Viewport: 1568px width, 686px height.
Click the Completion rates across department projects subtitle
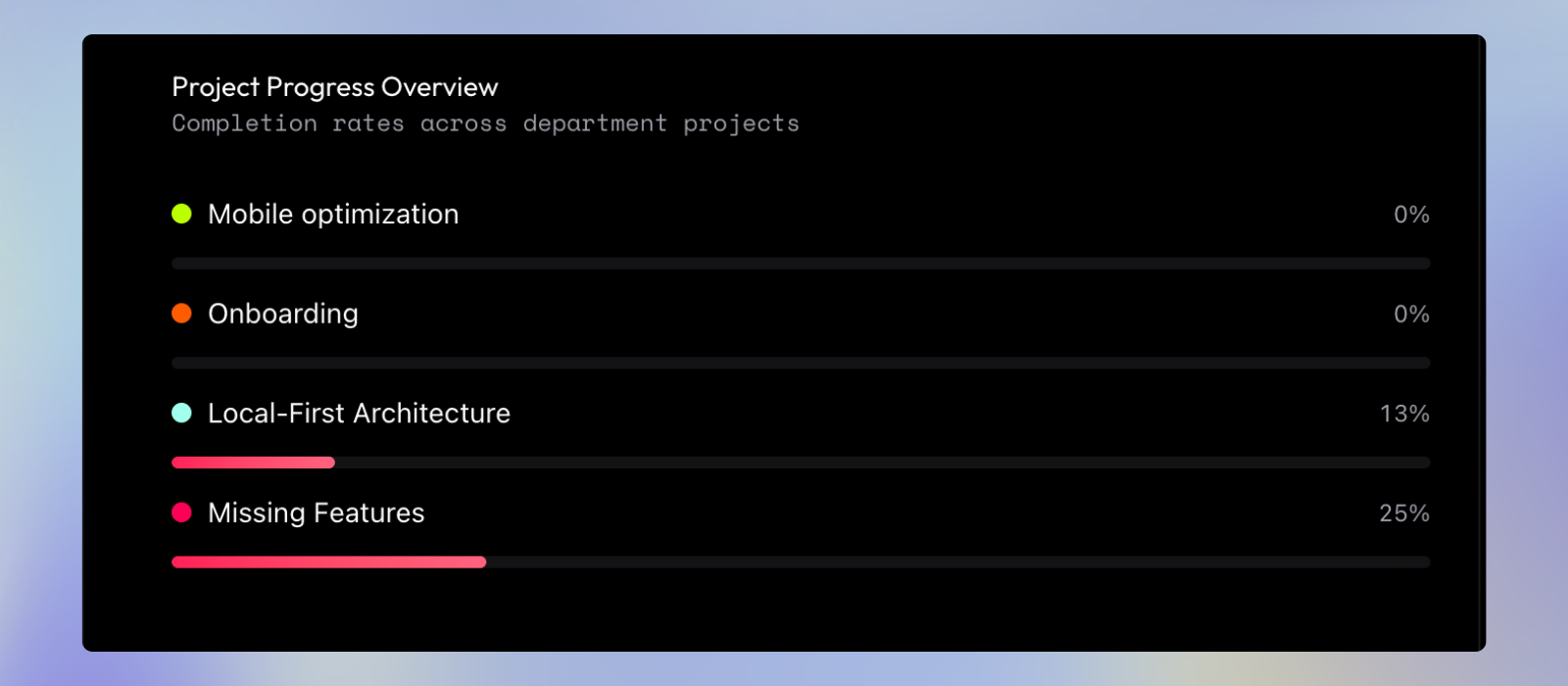pos(485,123)
